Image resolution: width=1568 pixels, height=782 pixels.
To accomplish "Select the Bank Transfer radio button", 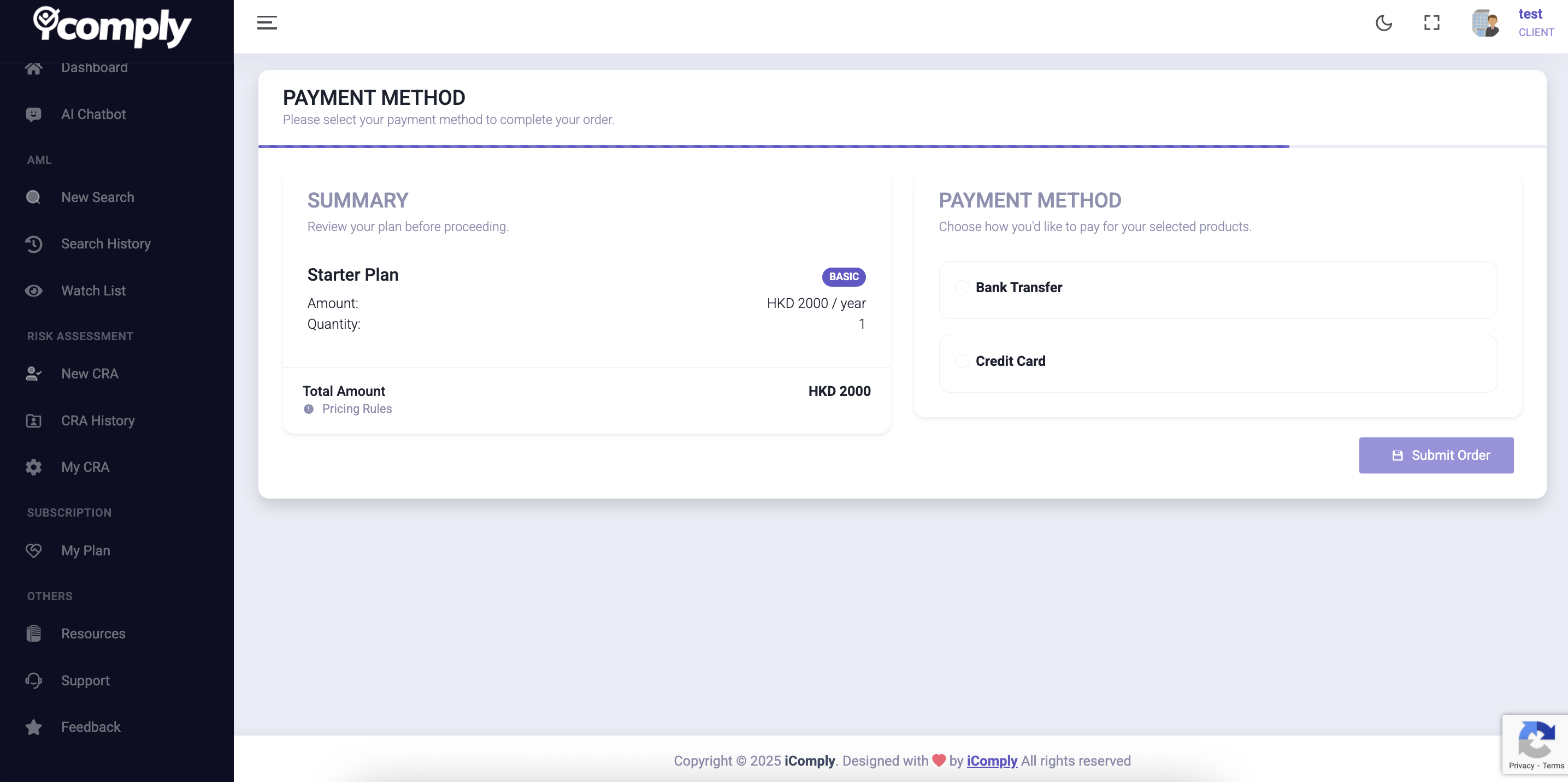I will [962, 287].
